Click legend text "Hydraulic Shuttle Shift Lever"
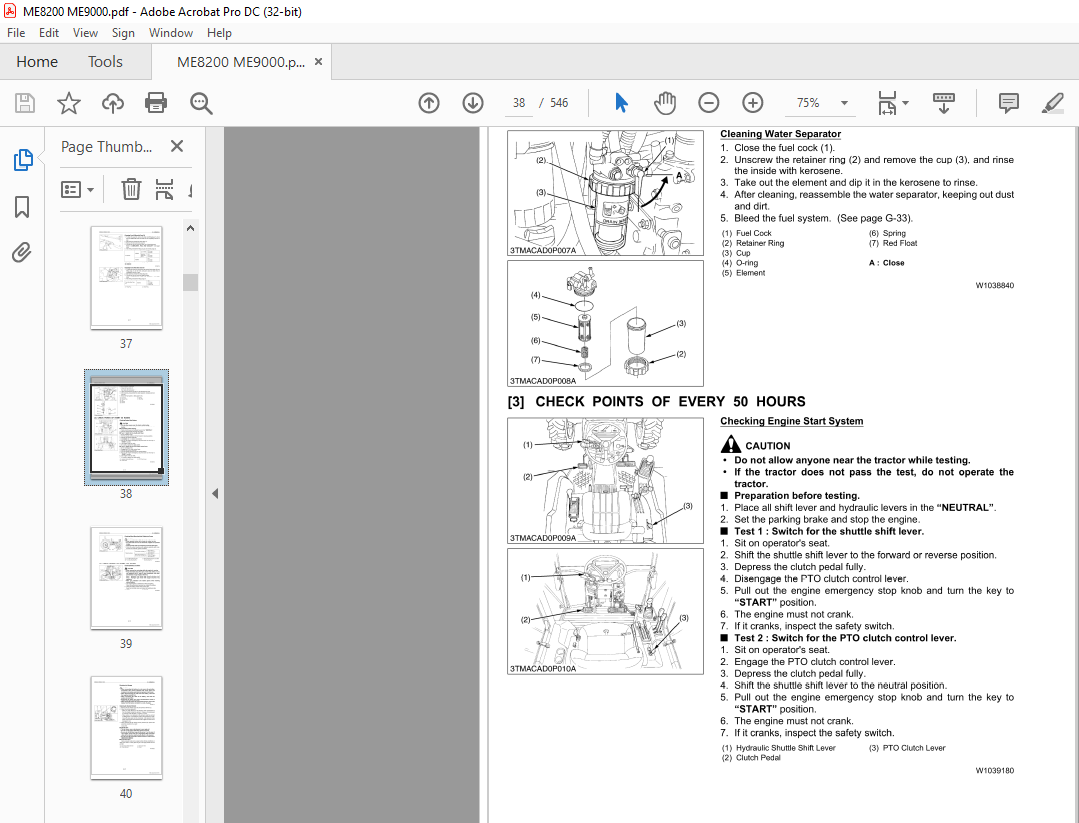This screenshot has width=1079, height=823. (786, 748)
